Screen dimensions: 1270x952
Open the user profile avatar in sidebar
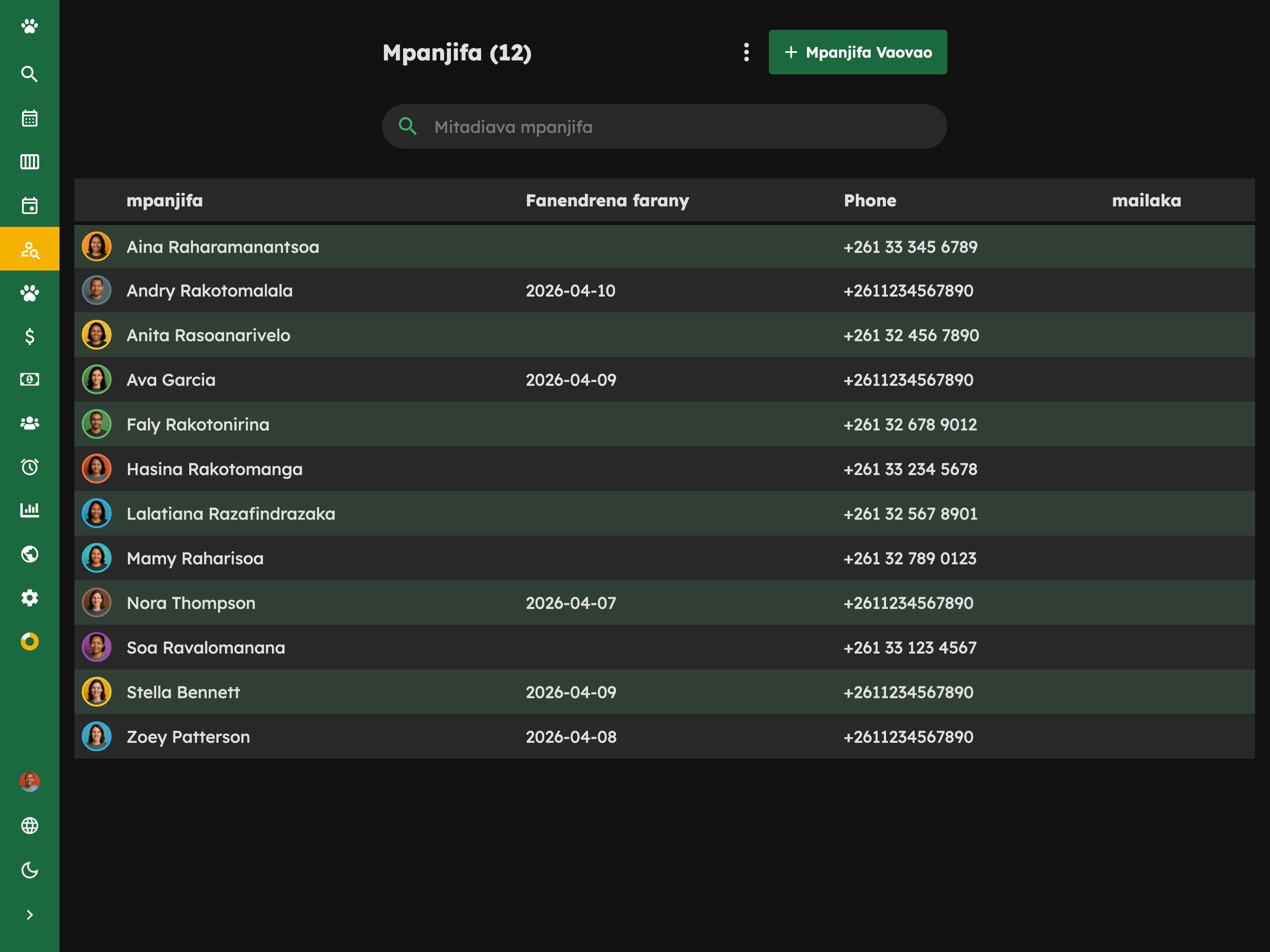(29, 782)
